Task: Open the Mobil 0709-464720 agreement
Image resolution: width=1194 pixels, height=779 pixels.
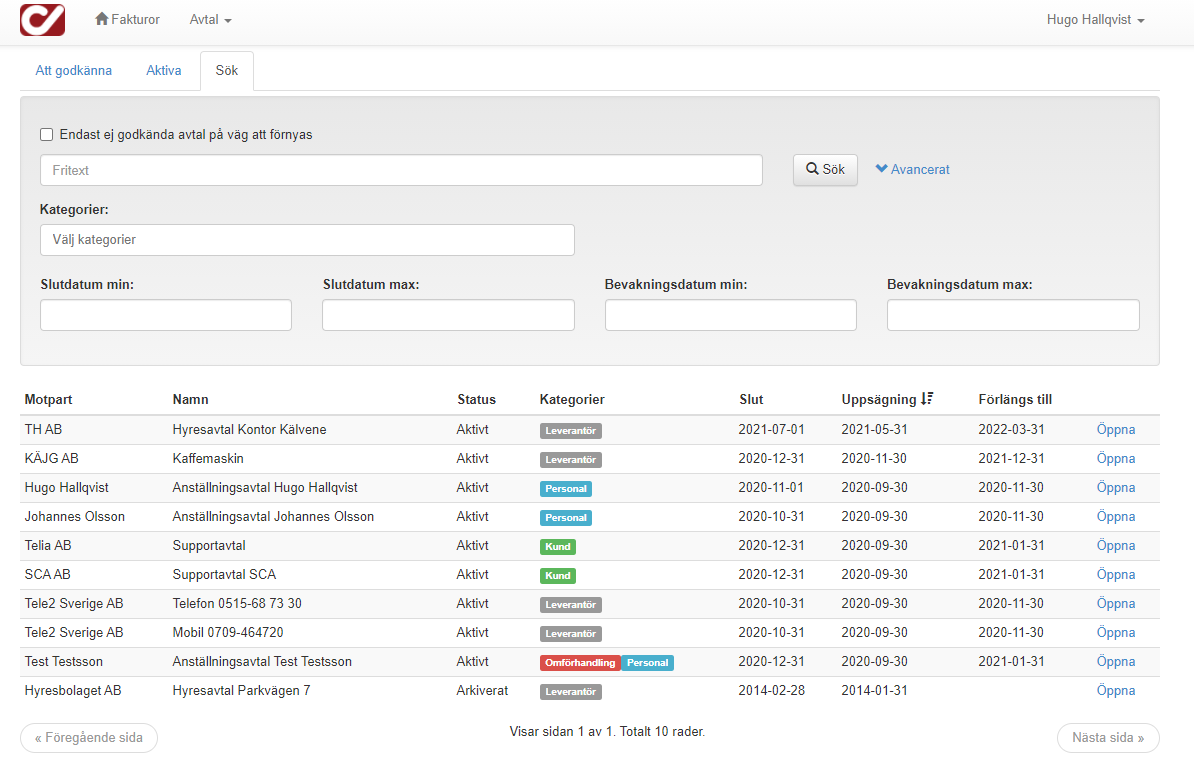Action: point(1116,632)
